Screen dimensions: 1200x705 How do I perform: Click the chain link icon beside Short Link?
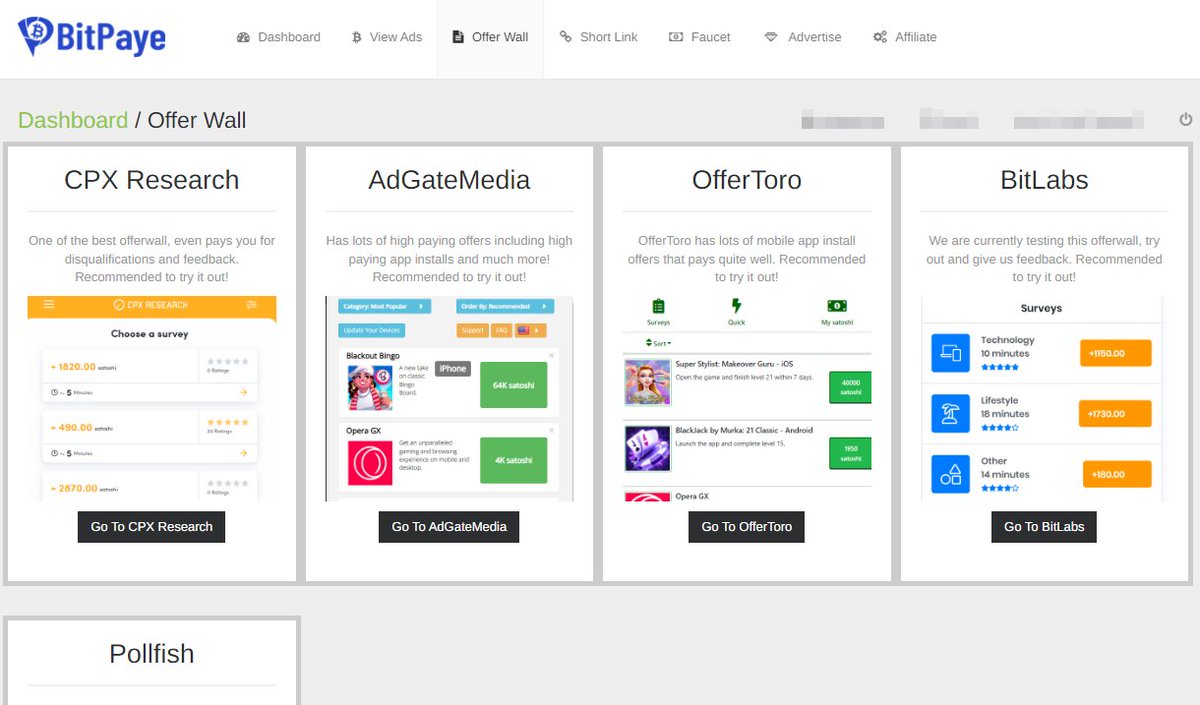pyautogui.click(x=566, y=37)
